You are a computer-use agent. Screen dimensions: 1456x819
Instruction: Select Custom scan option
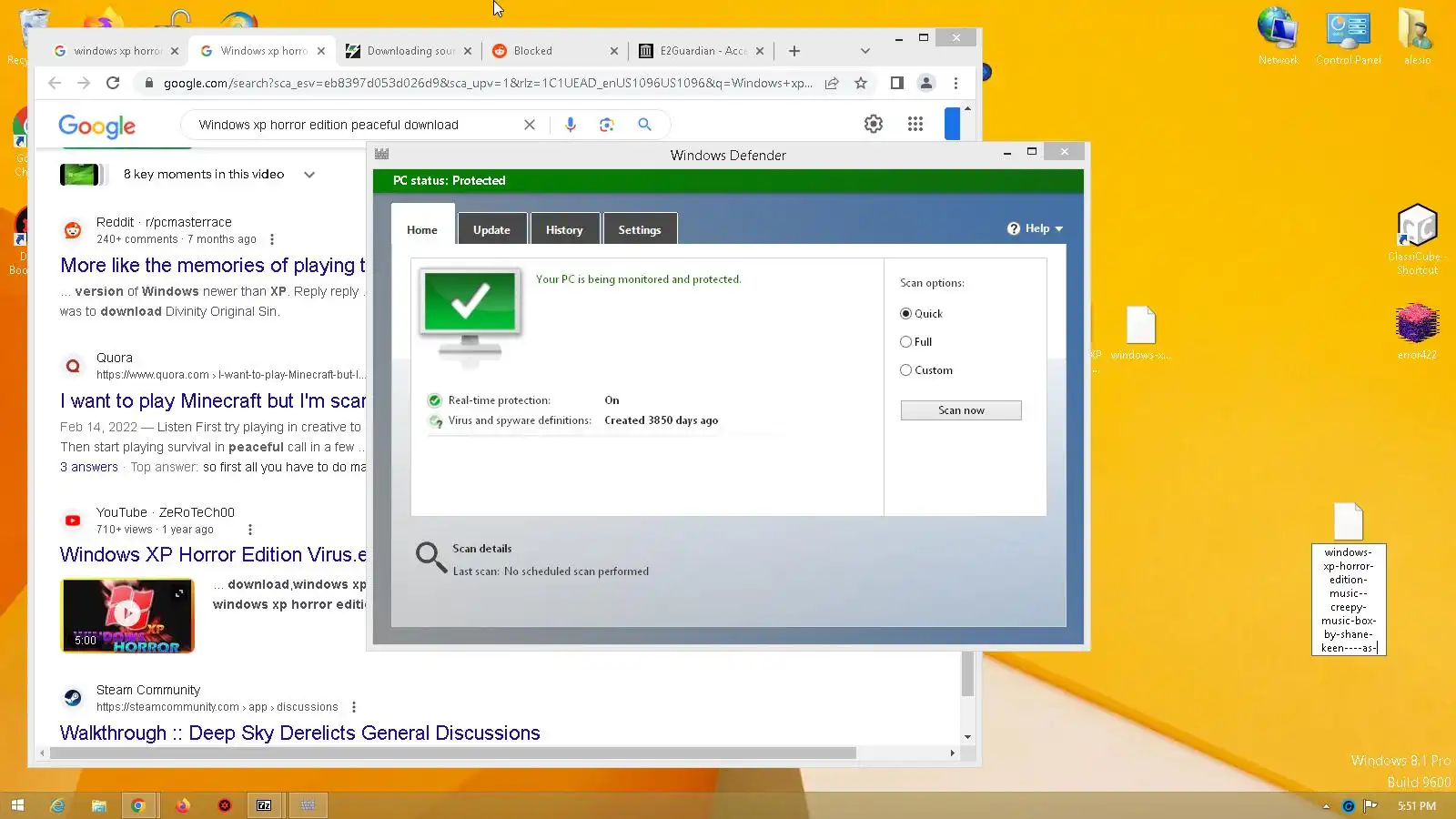click(905, 370)
